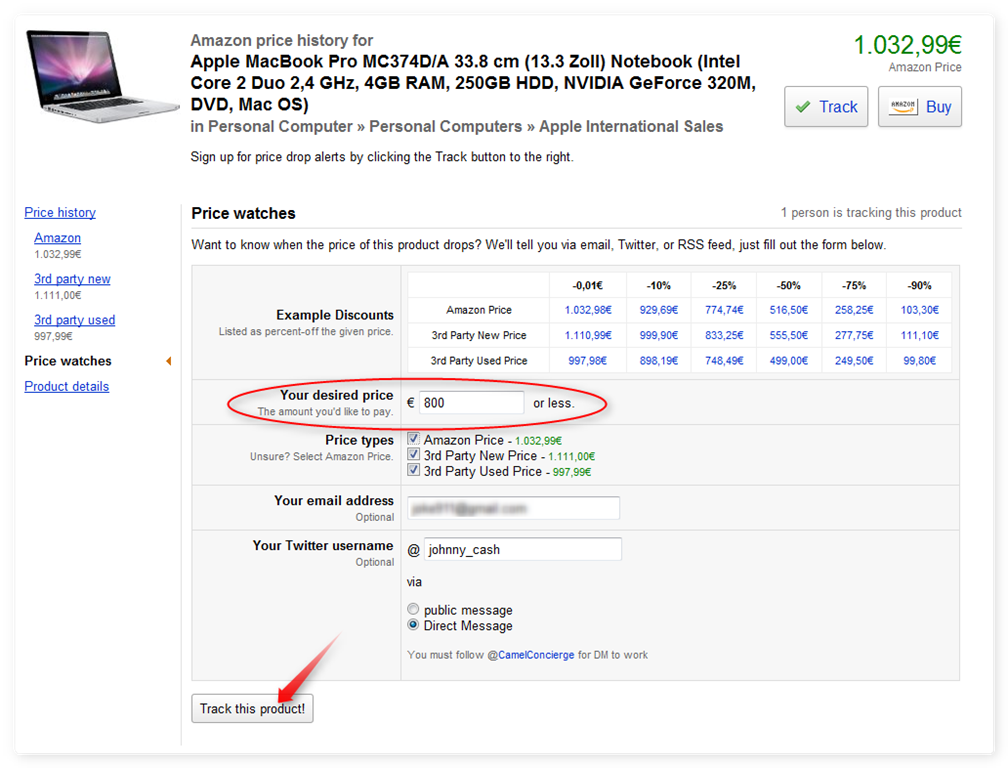This screenshot has width=1008, height=768.
Task: Select Price watches in the sidebar
Action: click(68, 361)
